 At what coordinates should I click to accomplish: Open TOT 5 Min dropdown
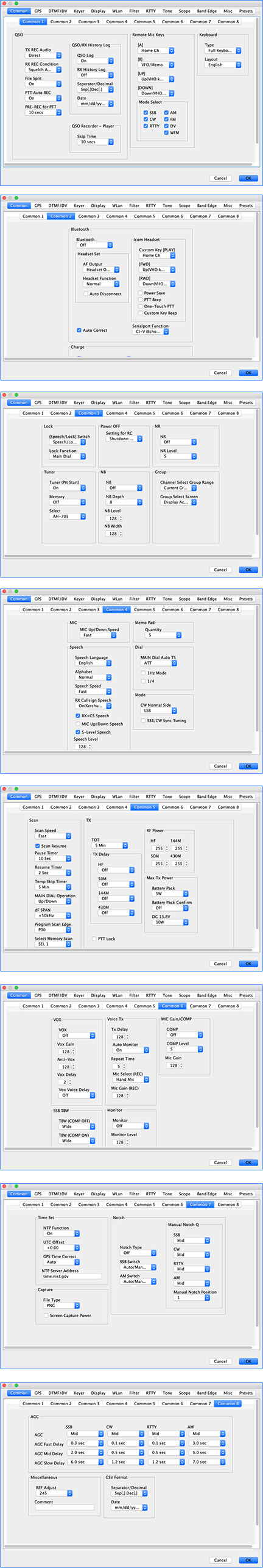(x=110, y=845)
